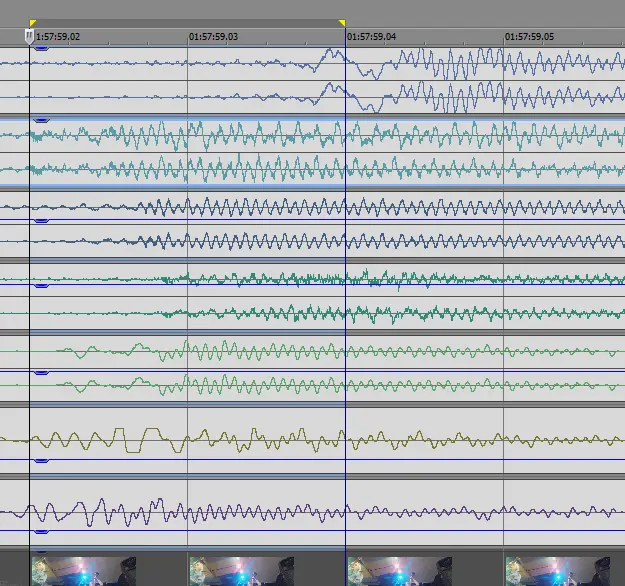Click blue handle between dark green track channels
The width and height of the screenshot is (625, 586).
pos(41,286)
